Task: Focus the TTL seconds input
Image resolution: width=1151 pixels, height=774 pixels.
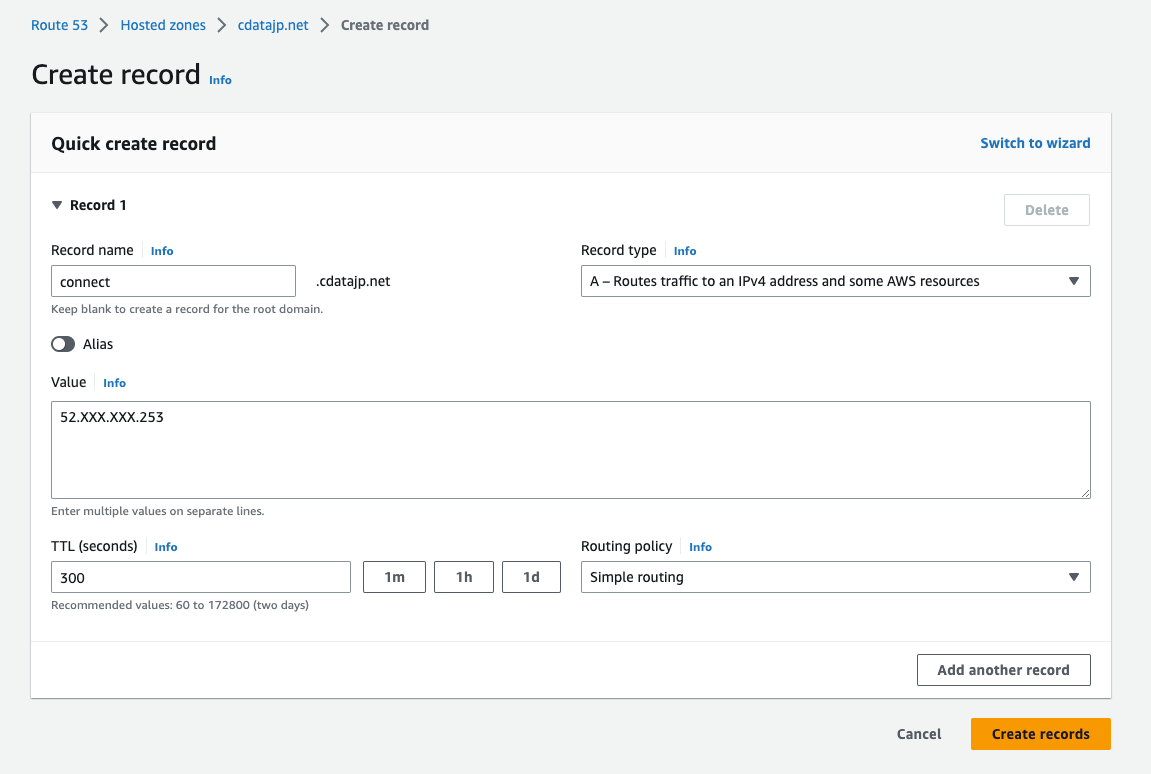Action: click(201, 577)
